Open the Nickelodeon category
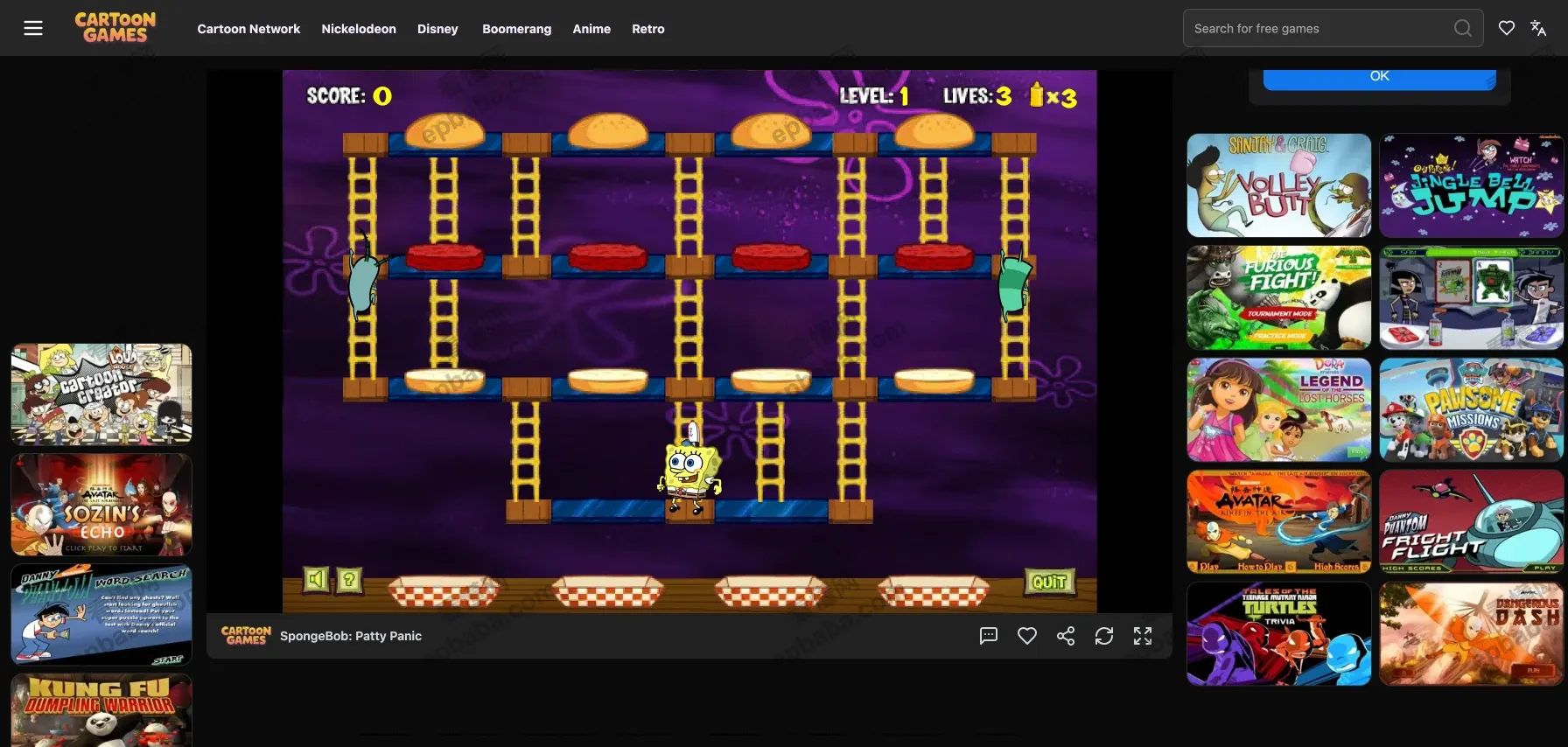This screenshot has width=1568, height=747. point(359,29)
